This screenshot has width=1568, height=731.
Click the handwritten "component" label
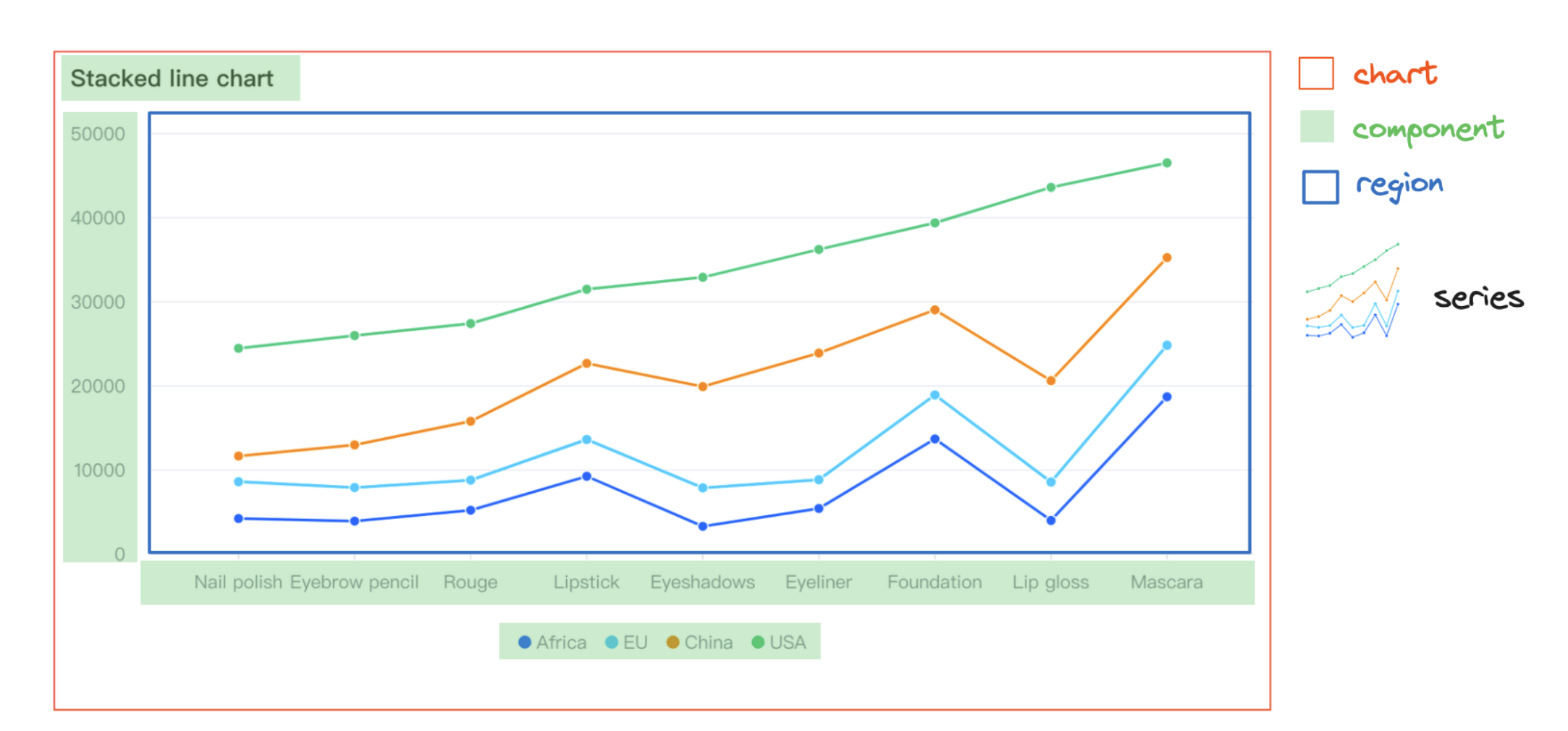[1428, 130]
